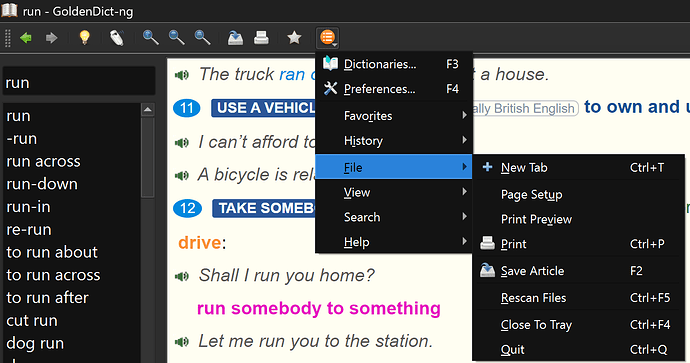Play audio for 'Shall I run you home?'

pos(182,276)
